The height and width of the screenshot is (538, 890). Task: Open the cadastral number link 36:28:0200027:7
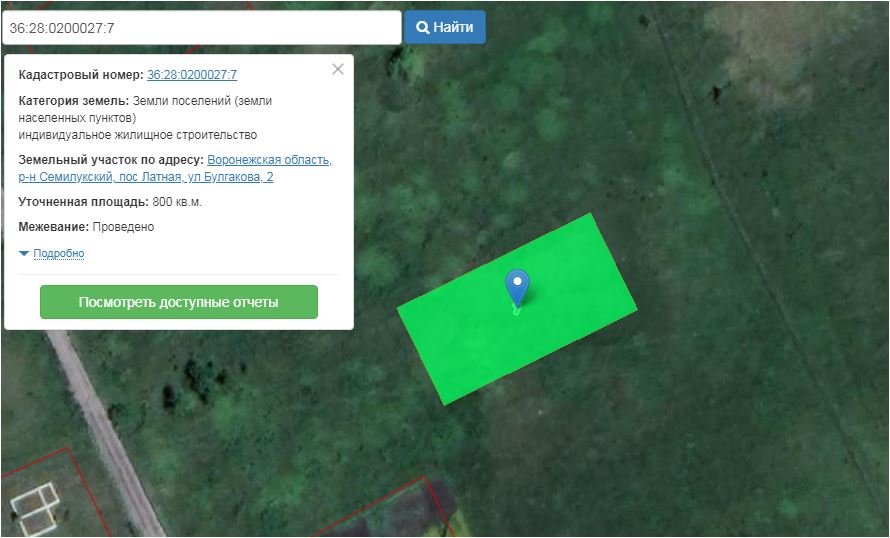point(191,75)
